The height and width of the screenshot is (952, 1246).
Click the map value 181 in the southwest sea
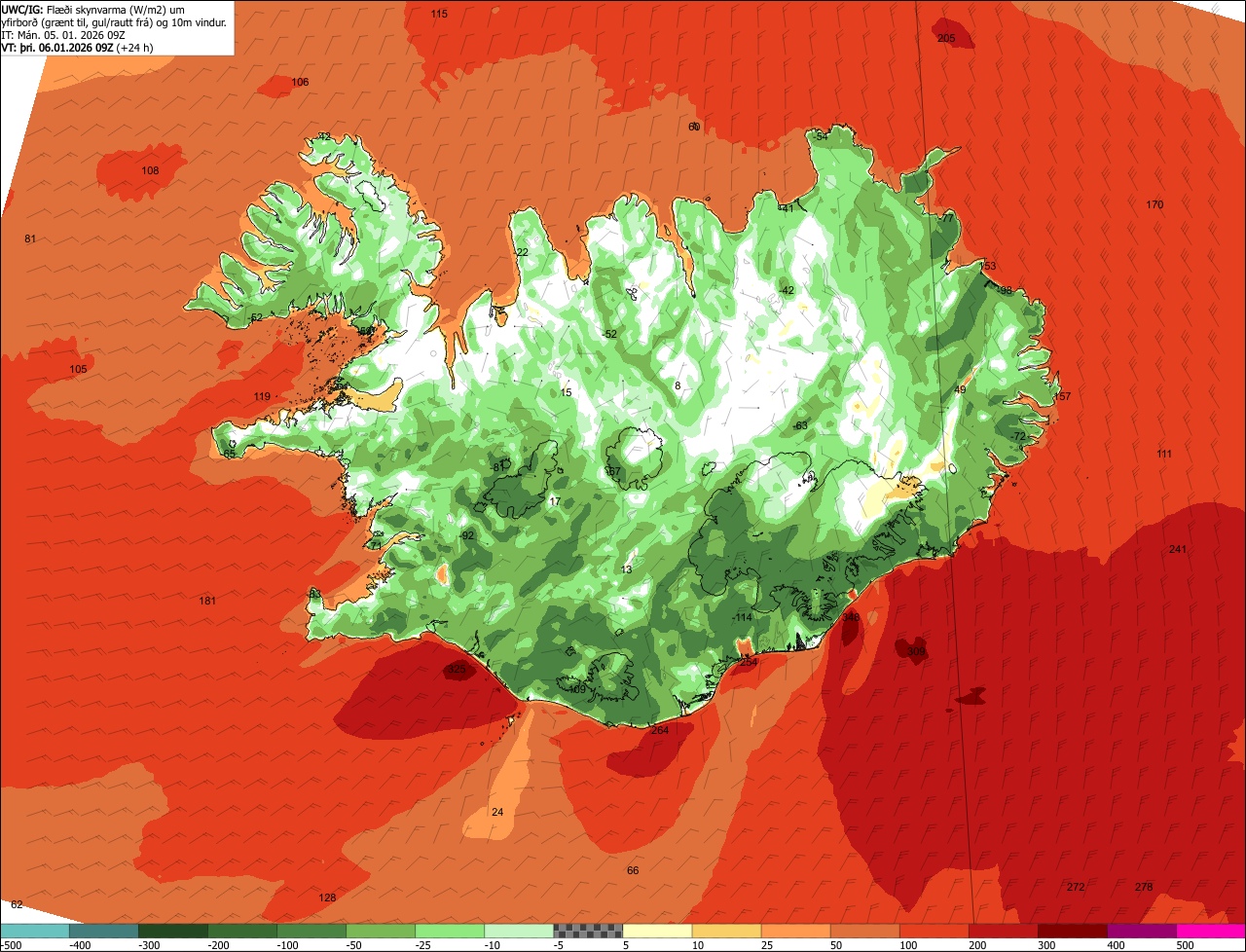[x=207, y=601]
